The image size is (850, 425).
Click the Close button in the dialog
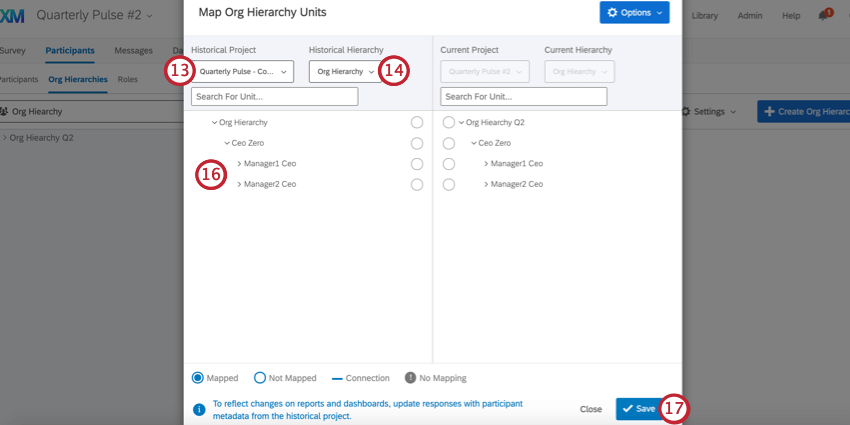(591, 409)
